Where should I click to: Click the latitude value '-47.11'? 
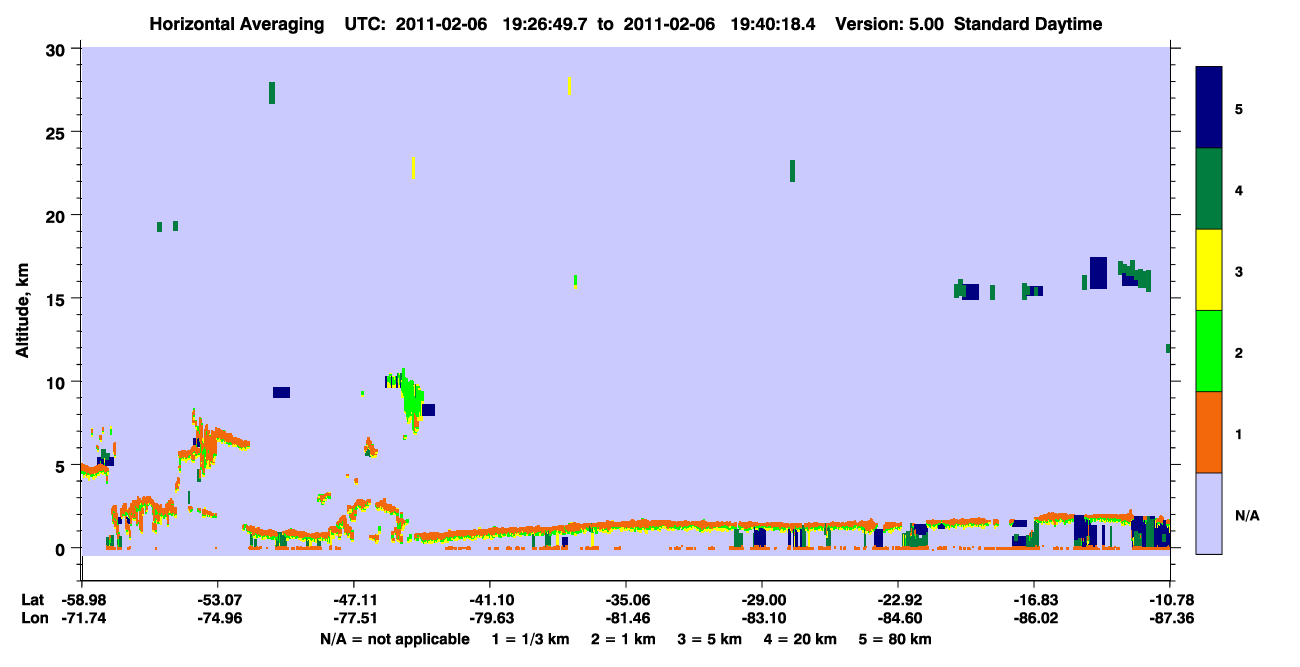click(x=354, y=600)
